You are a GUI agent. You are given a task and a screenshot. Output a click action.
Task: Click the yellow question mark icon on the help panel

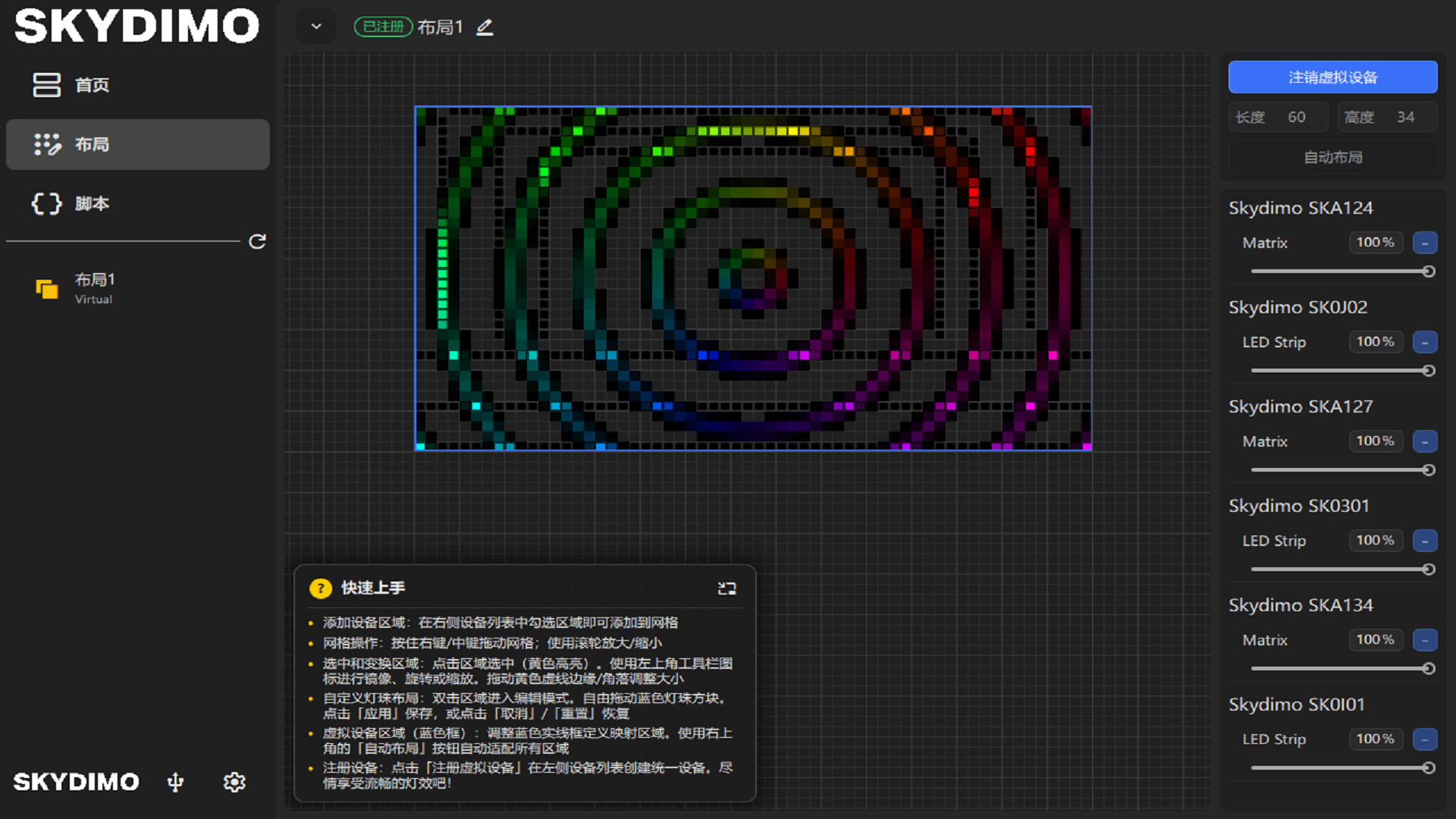[x=321, y=588]
